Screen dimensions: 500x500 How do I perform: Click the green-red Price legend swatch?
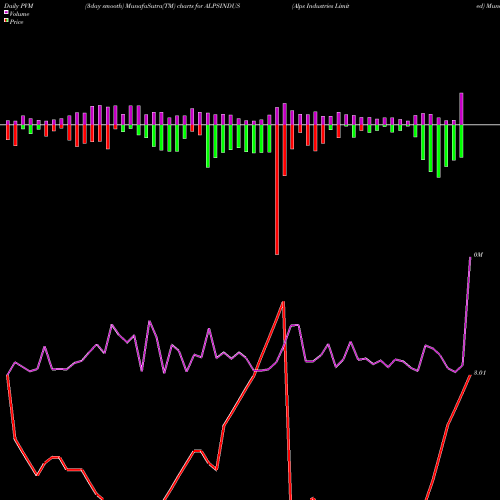point(6,21)
